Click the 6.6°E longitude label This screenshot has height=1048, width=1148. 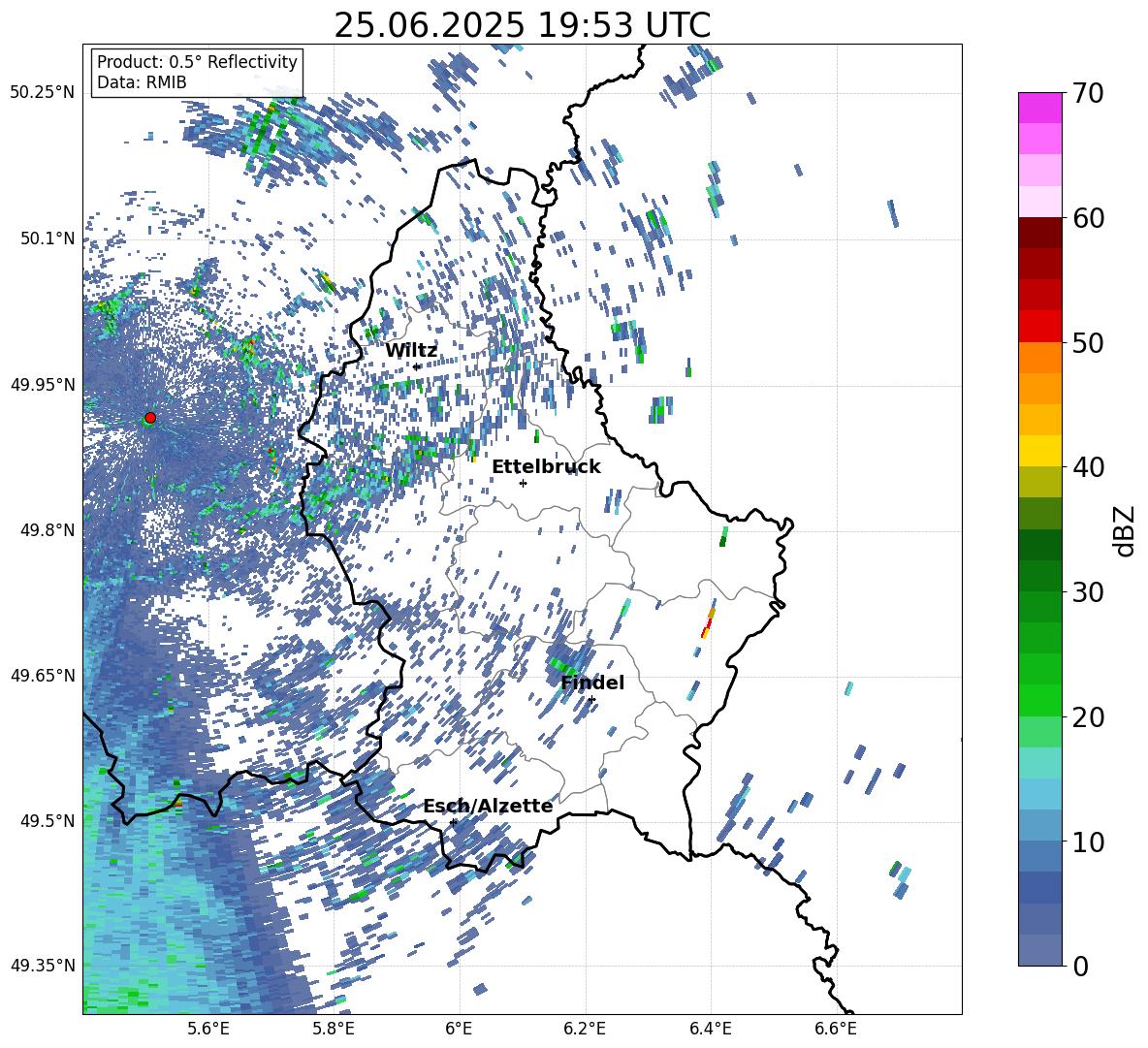[x=836, y=1029]
